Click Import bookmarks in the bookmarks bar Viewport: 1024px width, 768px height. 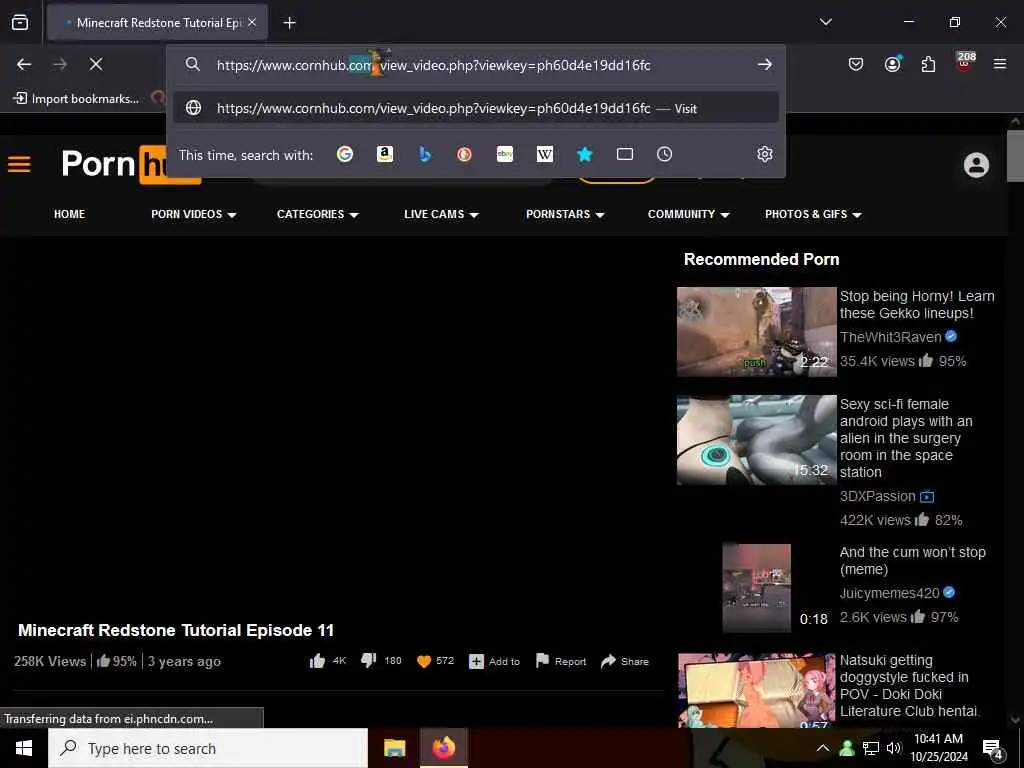tap(76, 99)
